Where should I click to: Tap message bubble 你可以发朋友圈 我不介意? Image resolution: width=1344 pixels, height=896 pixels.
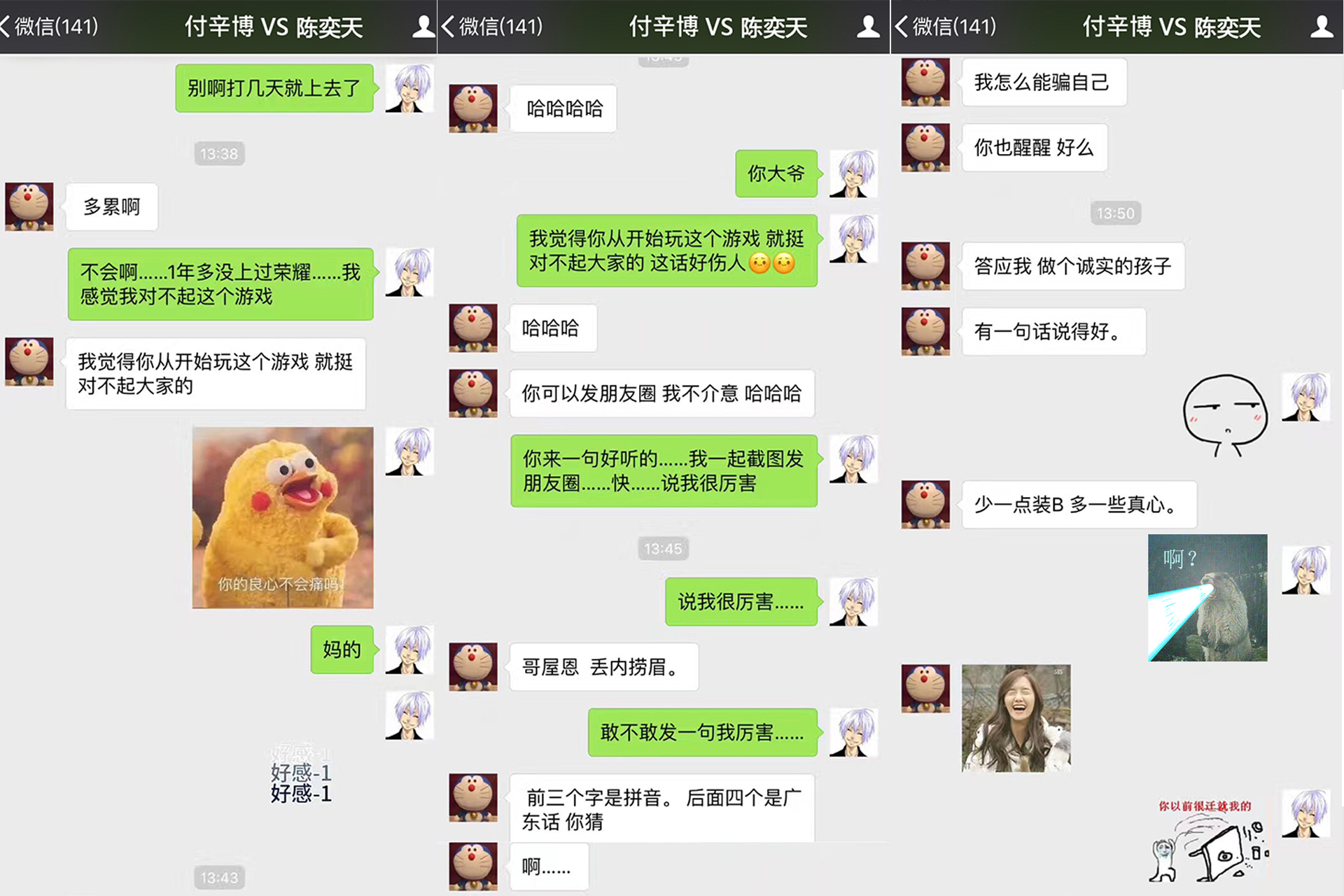click(x=661, y=393)
